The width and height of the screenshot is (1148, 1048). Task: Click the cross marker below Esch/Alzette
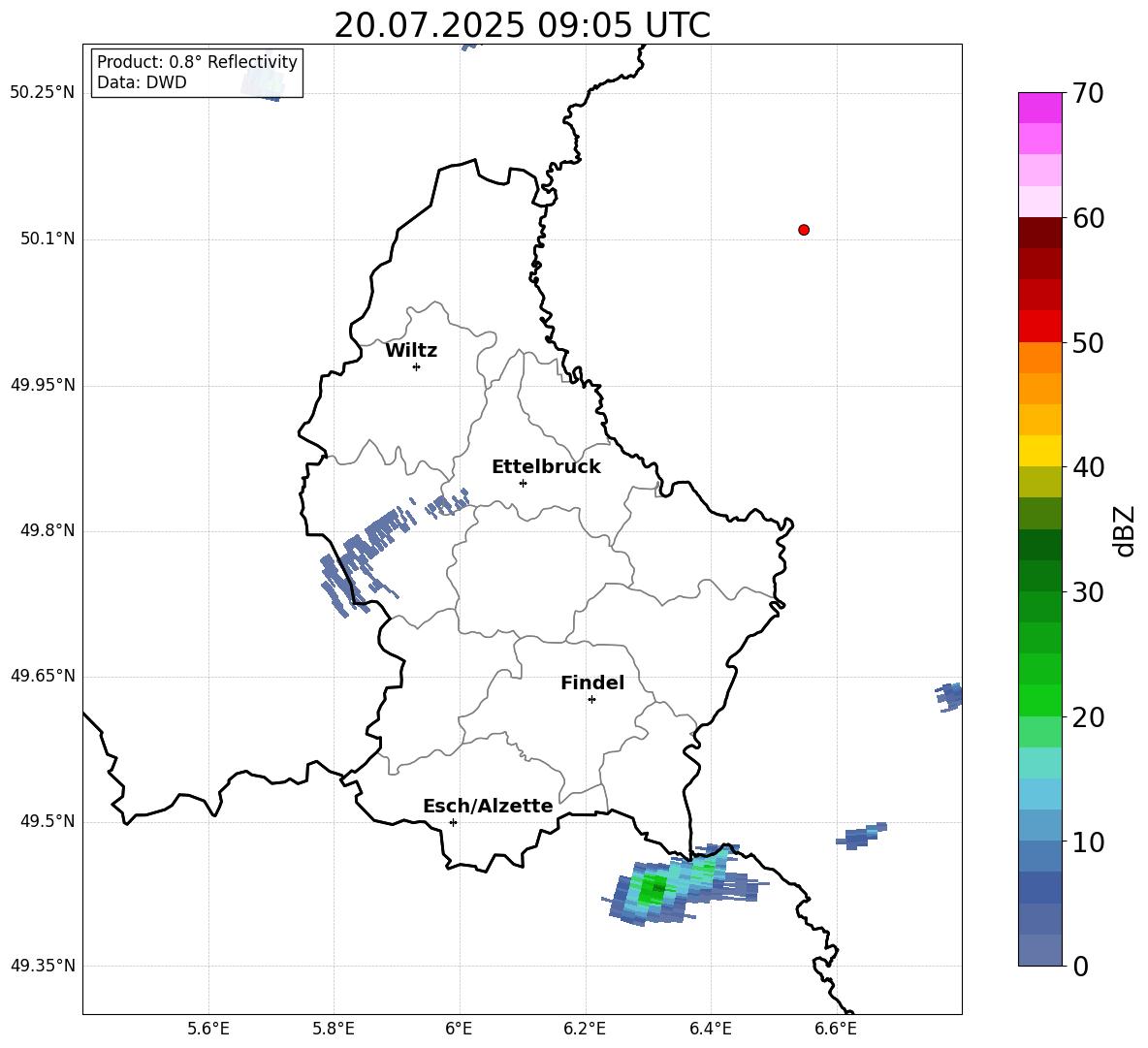point(453,822)
